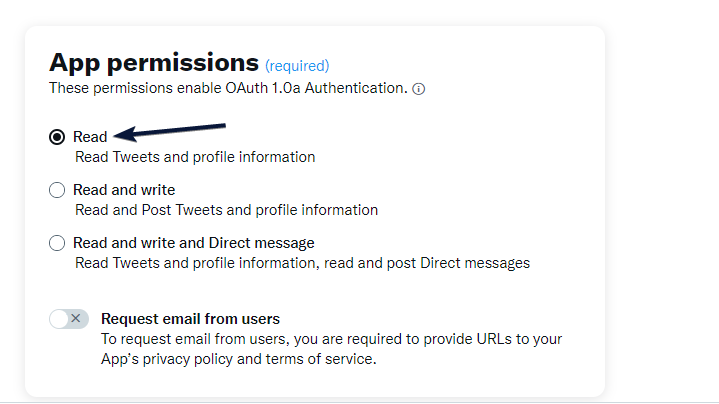Click the "These permissions enable OAuth 1.0a" sentence
Viewport: 719px width, 404px height.
[x=228, y=88]
